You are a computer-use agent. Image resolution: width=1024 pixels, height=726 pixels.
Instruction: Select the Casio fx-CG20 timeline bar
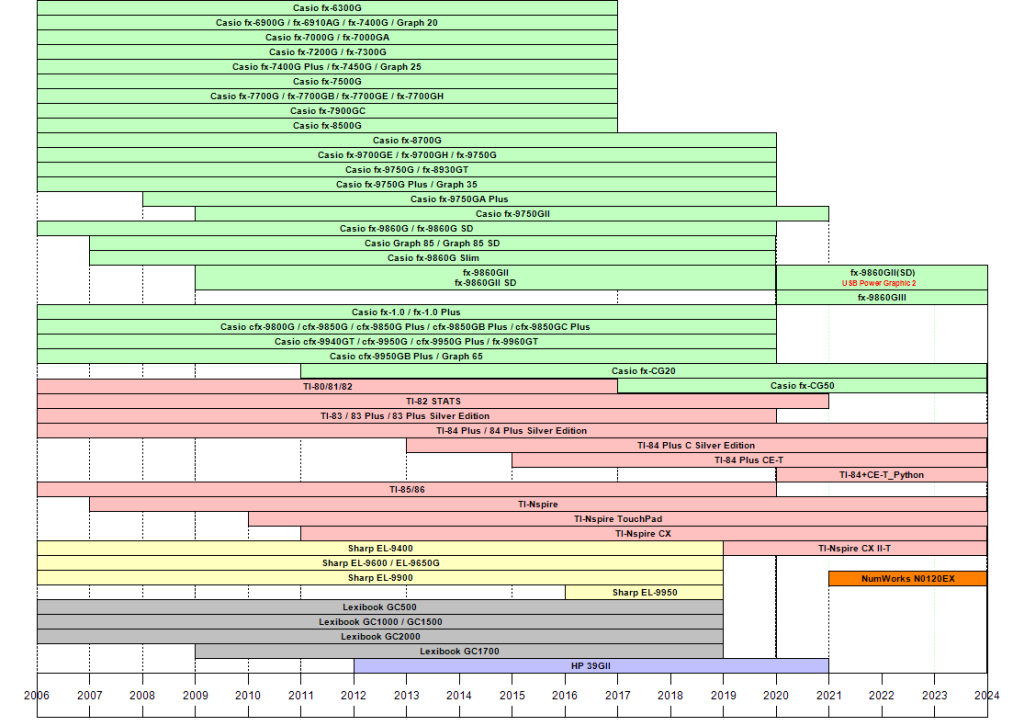click(644, 371)
